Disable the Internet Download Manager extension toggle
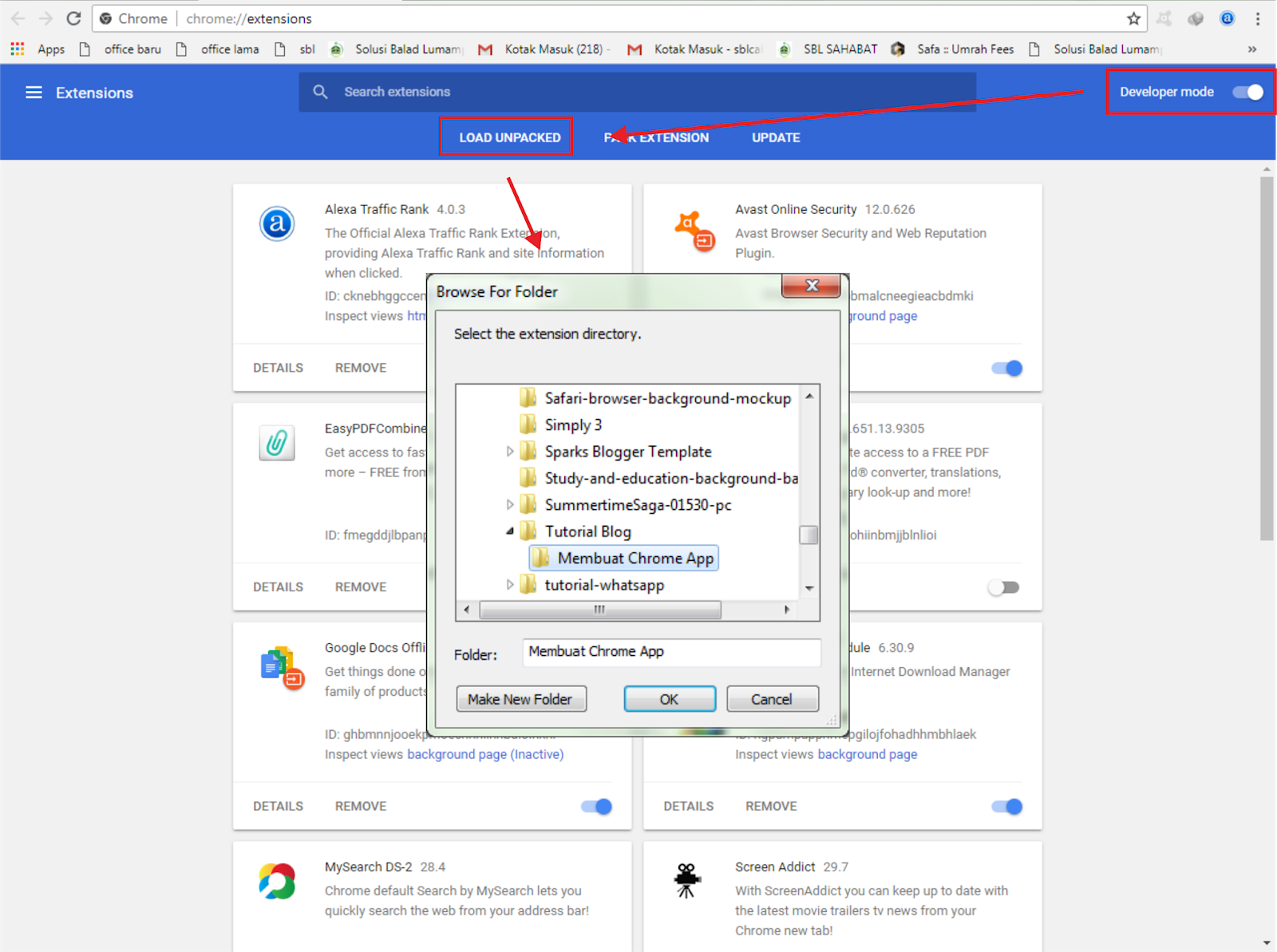Image resolution: width=1277 pixels, height=952 pixels. tap(1007, 806)
